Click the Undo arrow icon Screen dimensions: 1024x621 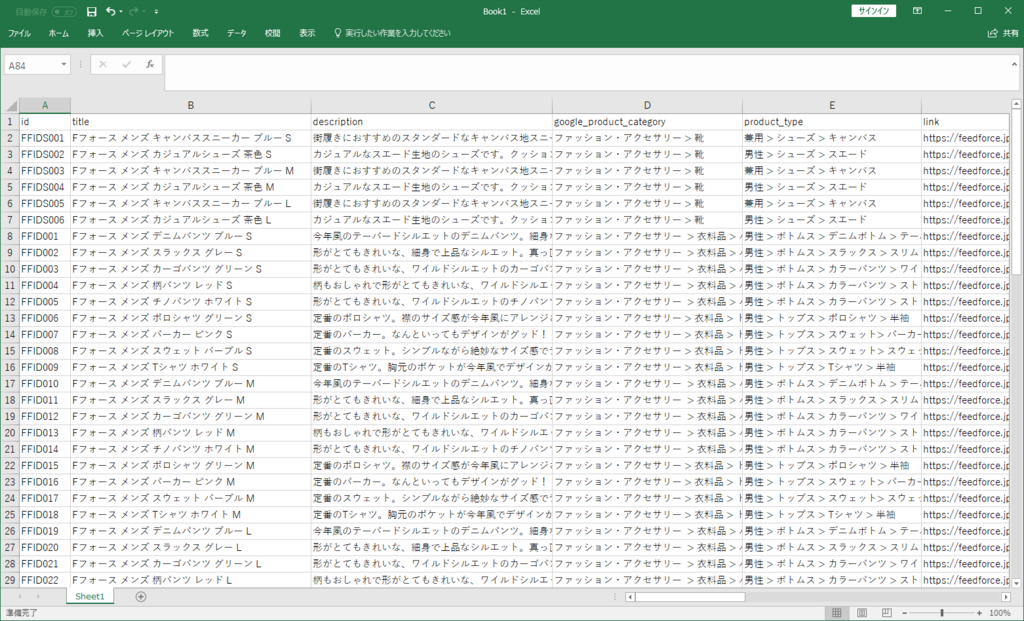(x=110, y=11)
